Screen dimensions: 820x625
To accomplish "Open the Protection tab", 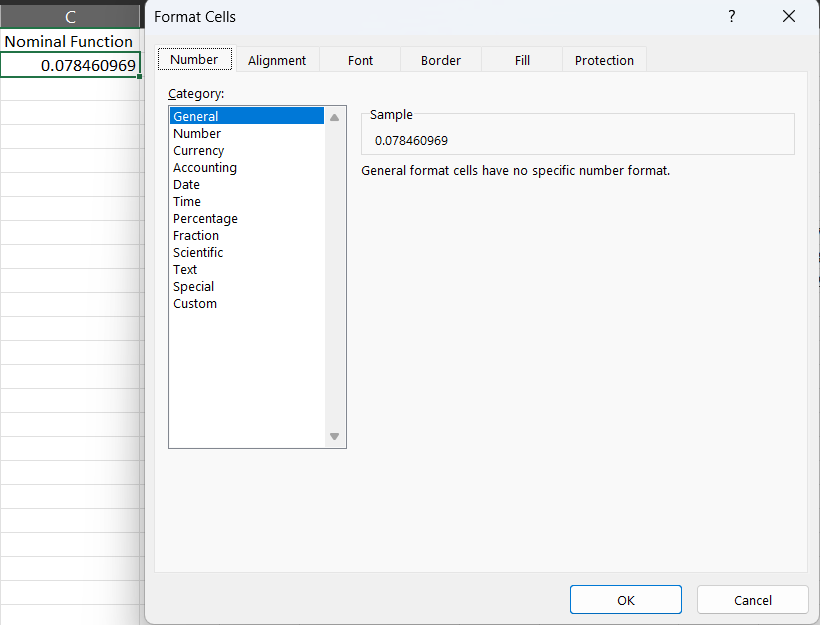I will 604,60.
